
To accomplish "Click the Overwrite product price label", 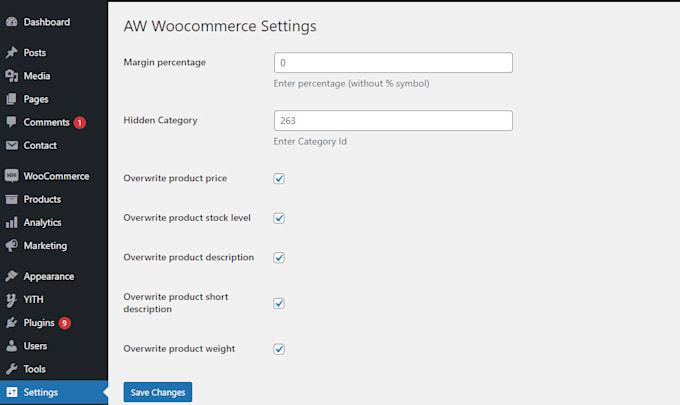I will pos(175,178).
